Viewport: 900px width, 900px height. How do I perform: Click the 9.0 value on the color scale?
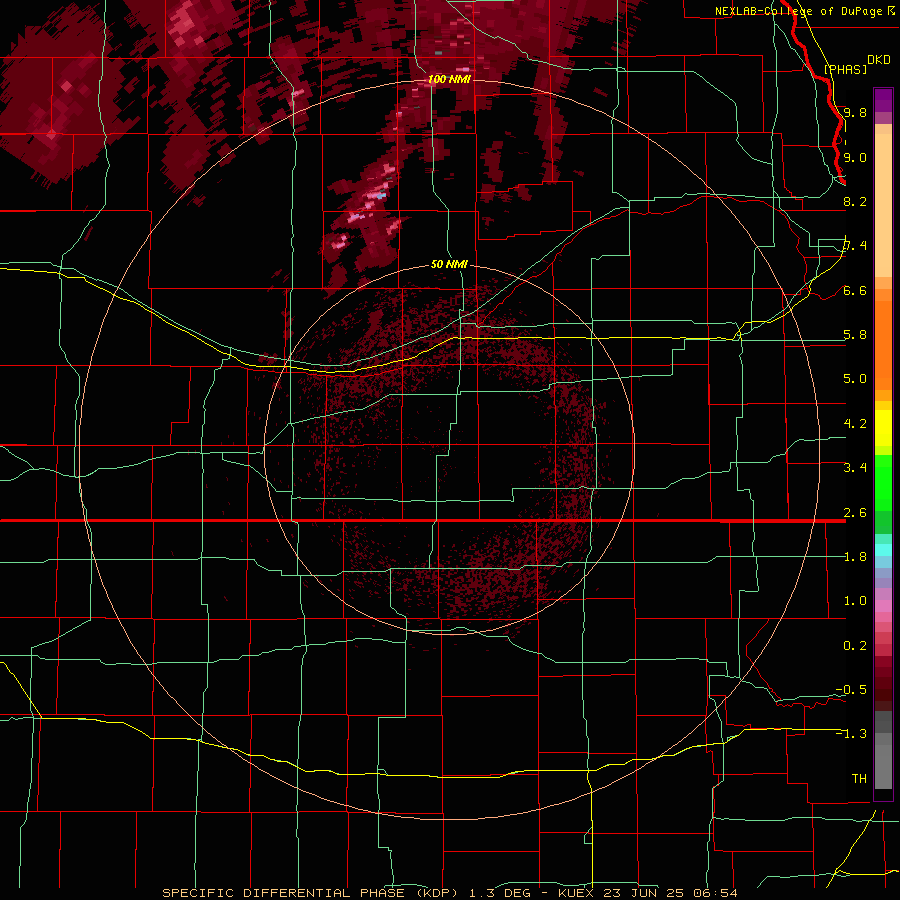pos(855,157)
